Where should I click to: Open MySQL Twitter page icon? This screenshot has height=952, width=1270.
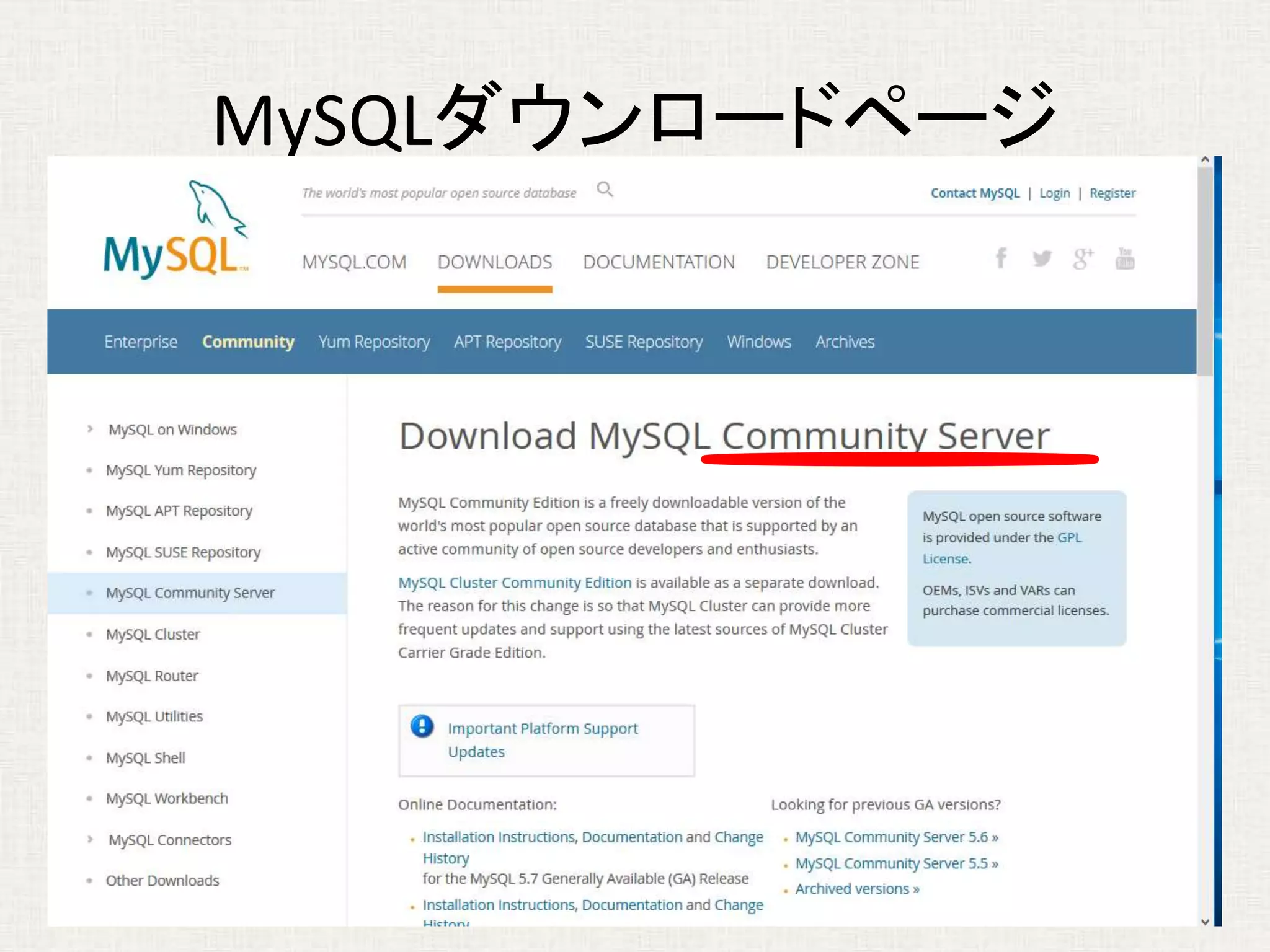point(1042,258)
